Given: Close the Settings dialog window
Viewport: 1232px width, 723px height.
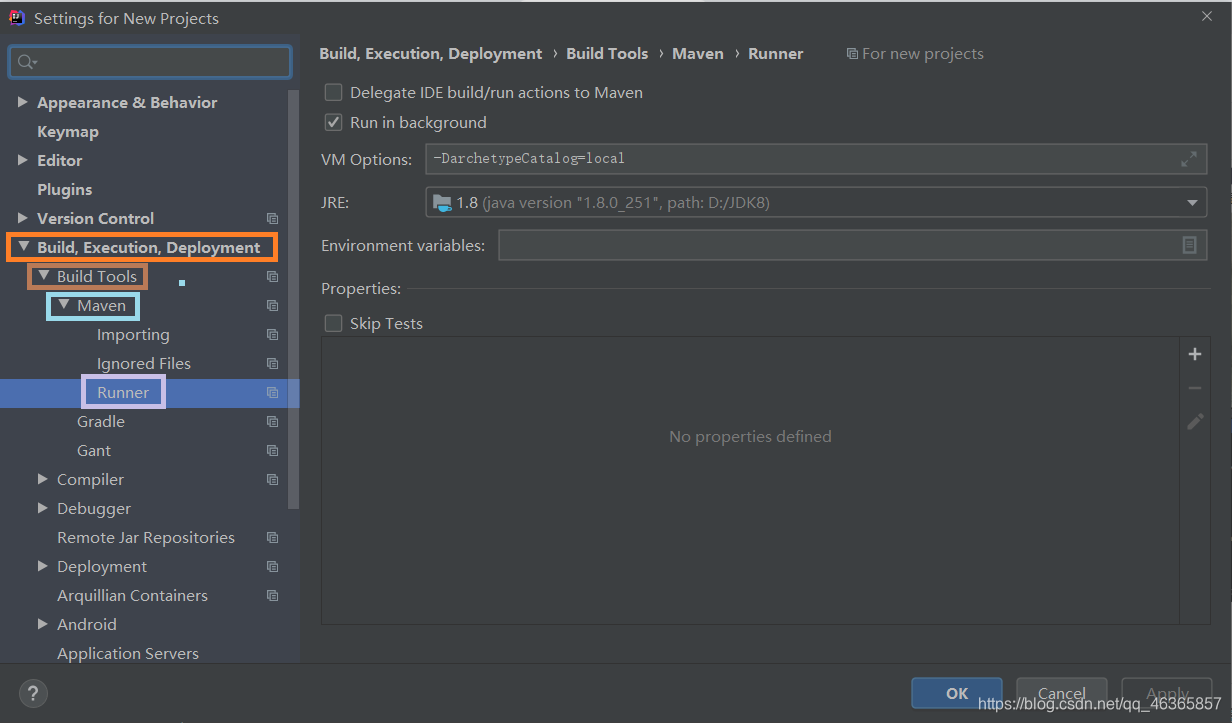Looking at the screenshot, I should tap(1207, 15).
